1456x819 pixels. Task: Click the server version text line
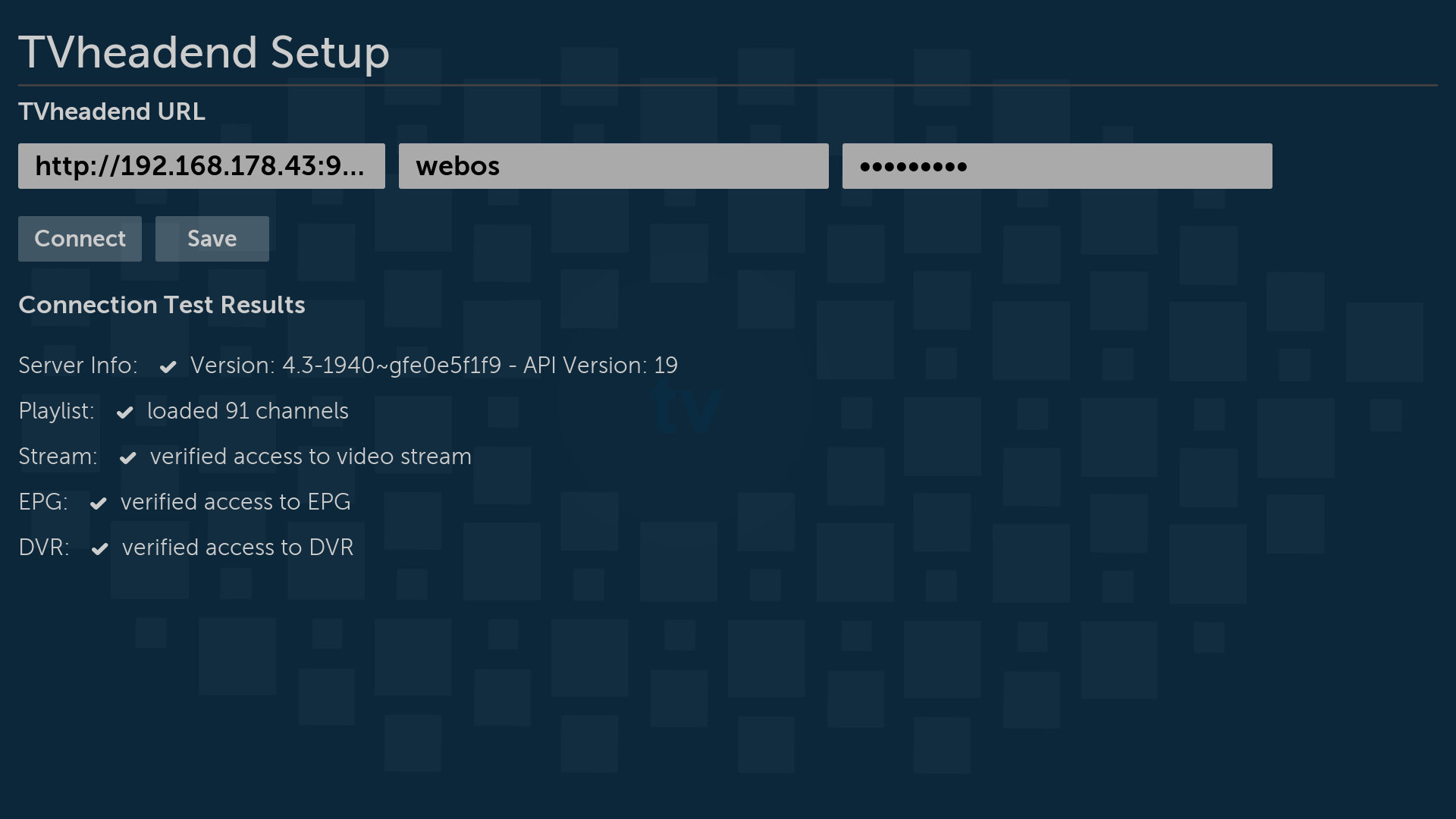(x=434, y=366)
